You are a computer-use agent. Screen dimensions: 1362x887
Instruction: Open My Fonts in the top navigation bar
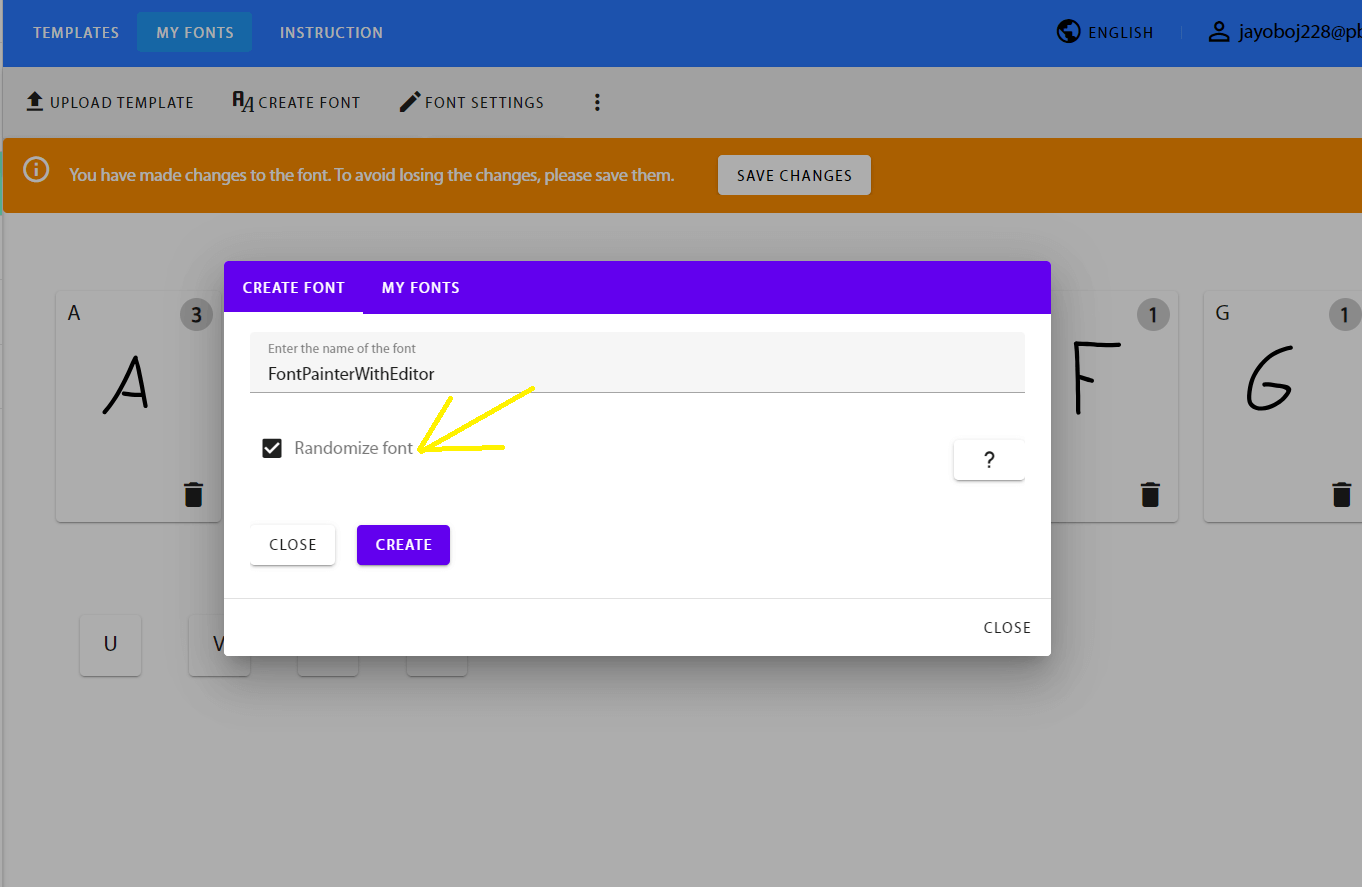[195, 32]
